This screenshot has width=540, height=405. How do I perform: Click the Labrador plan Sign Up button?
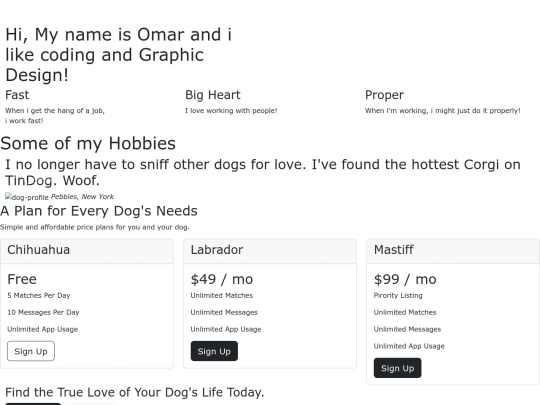click(214, 351)
